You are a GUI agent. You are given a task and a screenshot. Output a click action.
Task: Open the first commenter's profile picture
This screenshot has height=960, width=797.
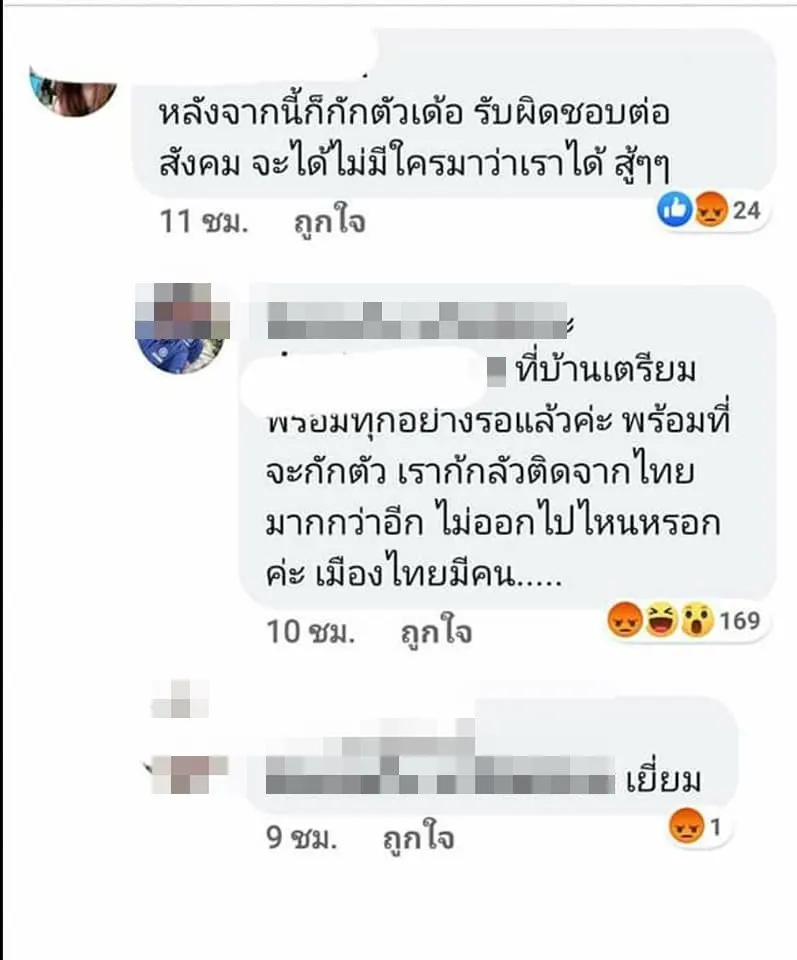pyautogui.click(x=73, y=92)
